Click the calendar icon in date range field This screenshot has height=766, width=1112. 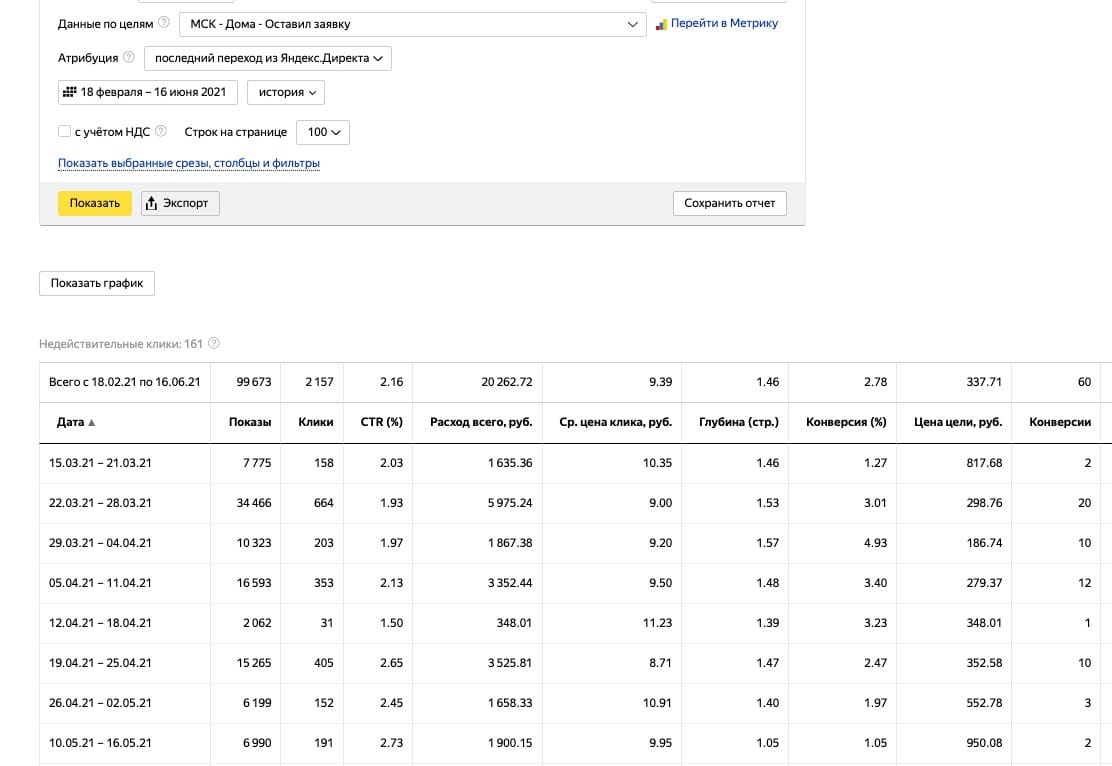[70, 92]
